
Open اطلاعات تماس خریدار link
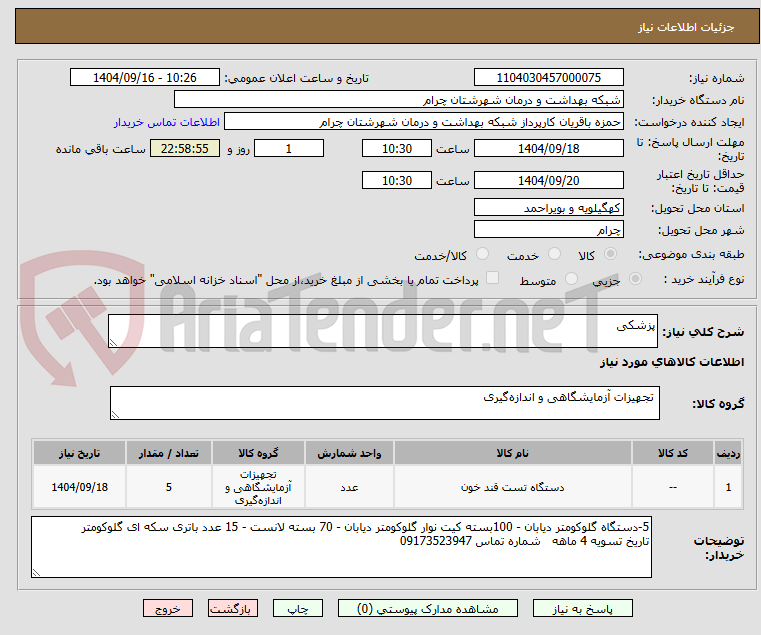coord(167,122)
